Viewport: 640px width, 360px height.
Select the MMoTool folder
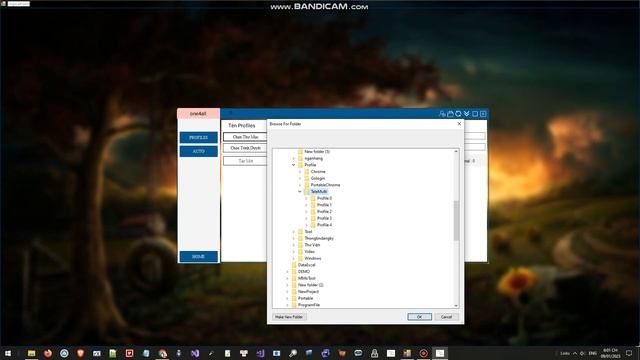(307, 278)
